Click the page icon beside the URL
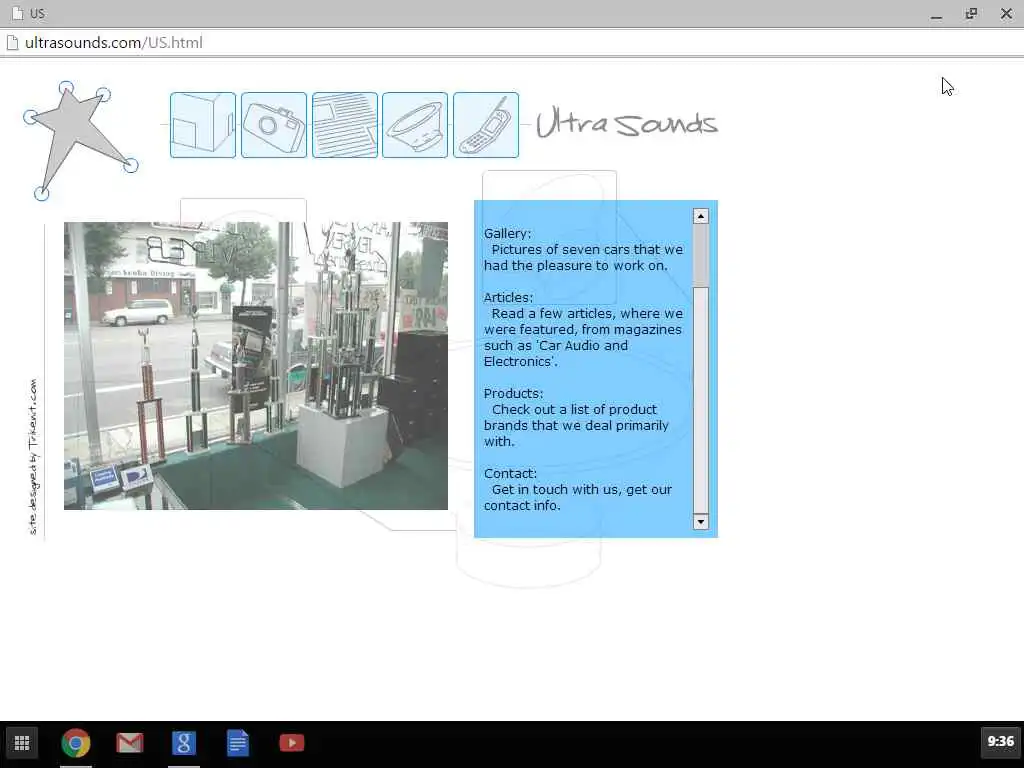Viewport: 1024px width, 768px height. tap(12, 43)
